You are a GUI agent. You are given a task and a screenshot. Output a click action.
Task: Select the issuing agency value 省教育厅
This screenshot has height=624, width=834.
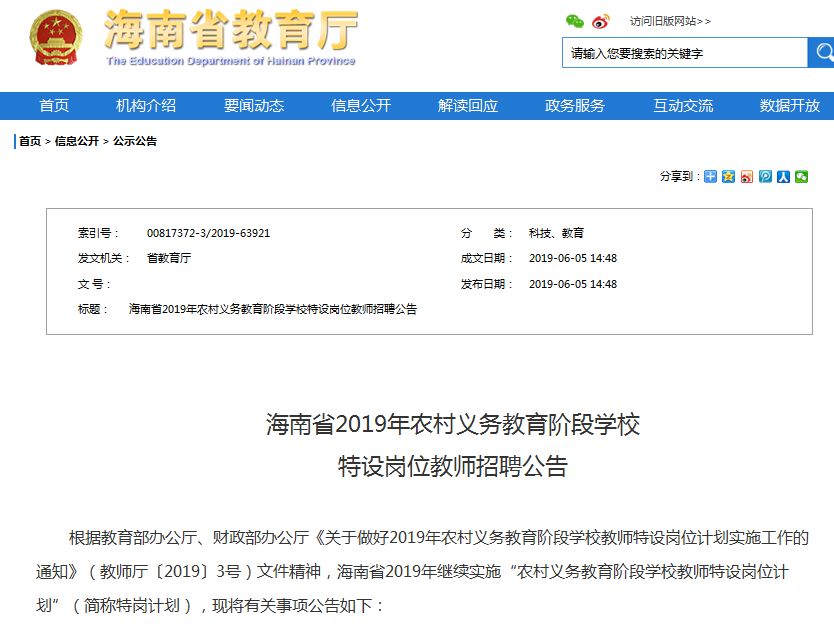[169, 258]
